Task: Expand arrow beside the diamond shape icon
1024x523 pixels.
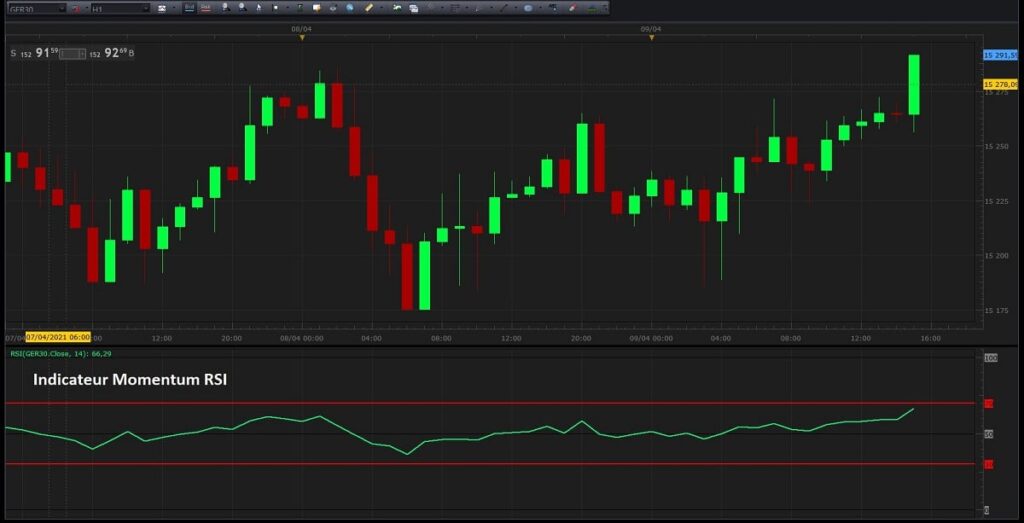Action: [x=442, y=8]
